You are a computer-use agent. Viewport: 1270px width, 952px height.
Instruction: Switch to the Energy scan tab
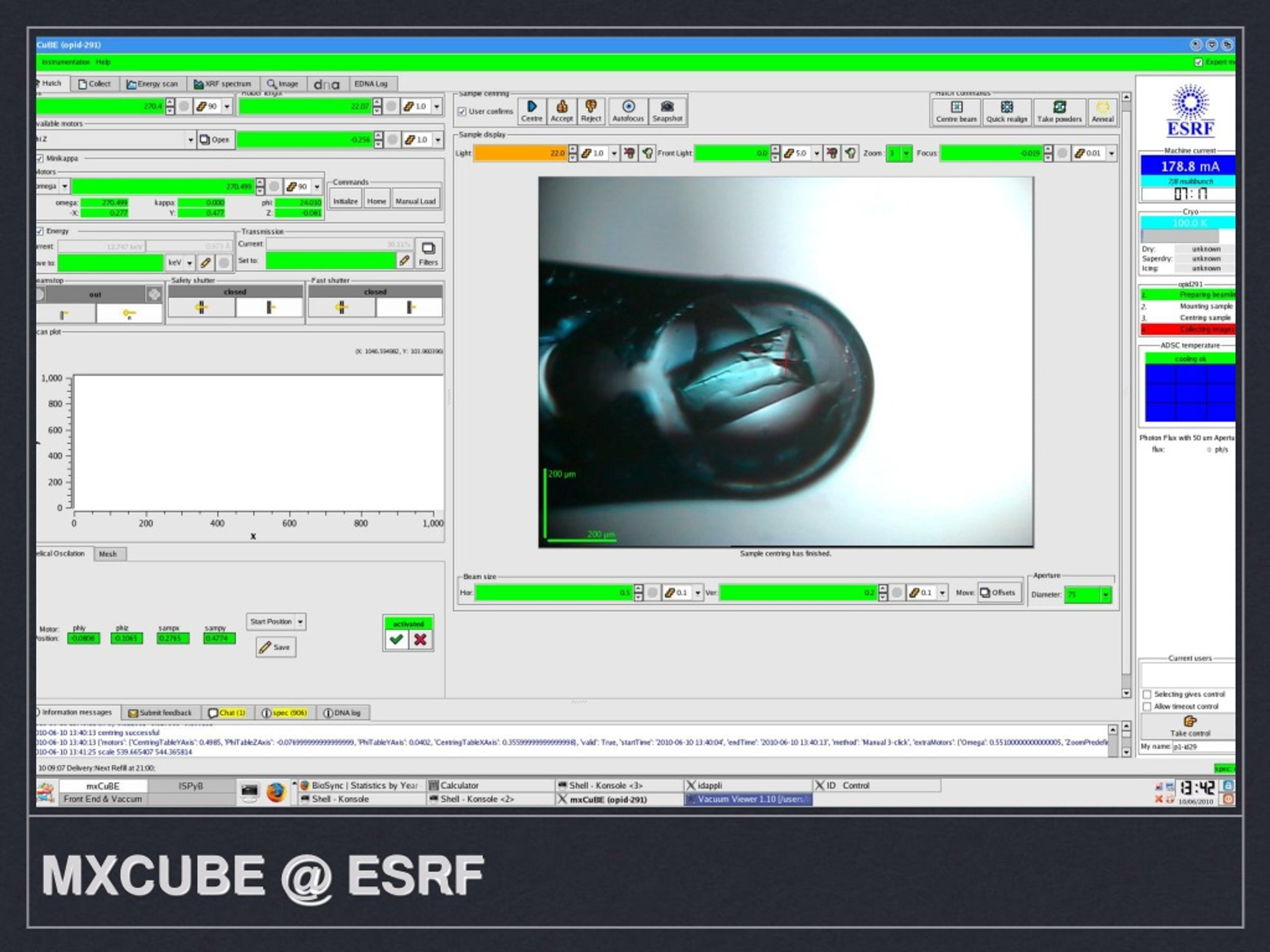tap(153, 84)
